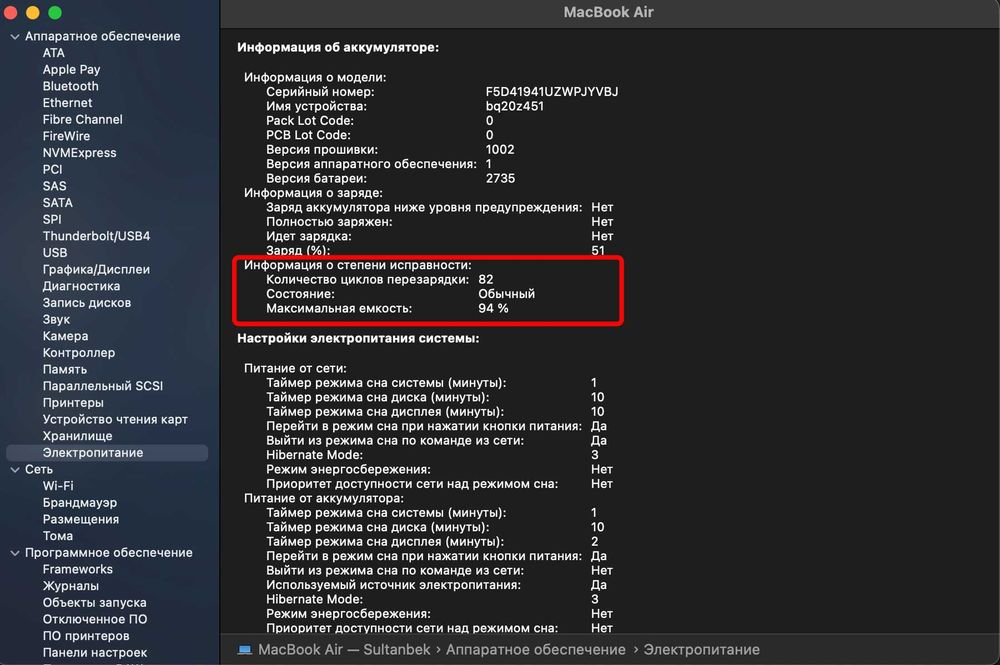Select the PCI entry
The width and height of the screenshot is (1000, 665).
[52, 170]
